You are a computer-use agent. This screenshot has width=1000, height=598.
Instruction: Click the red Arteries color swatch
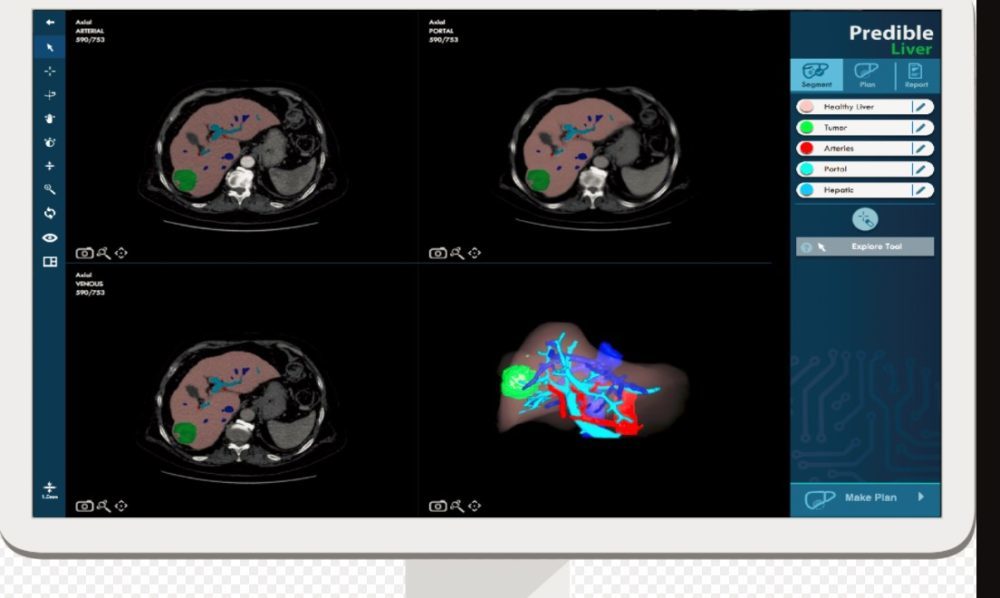coord(805,149)
